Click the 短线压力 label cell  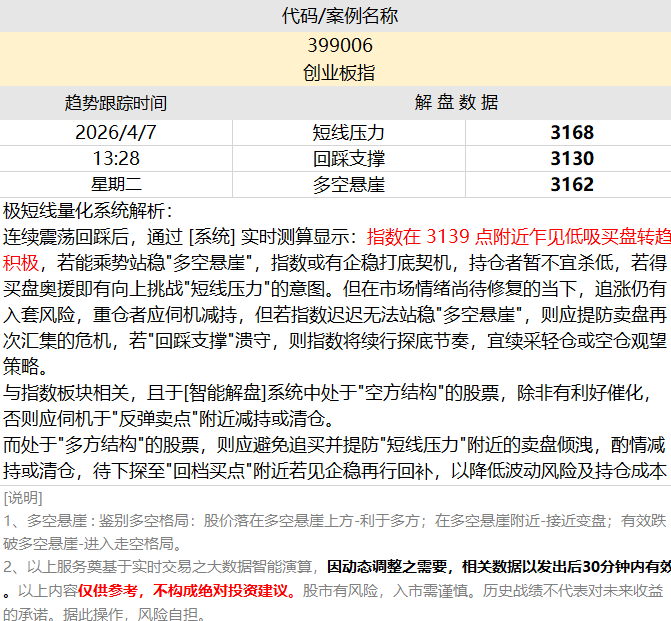point(348,132)
